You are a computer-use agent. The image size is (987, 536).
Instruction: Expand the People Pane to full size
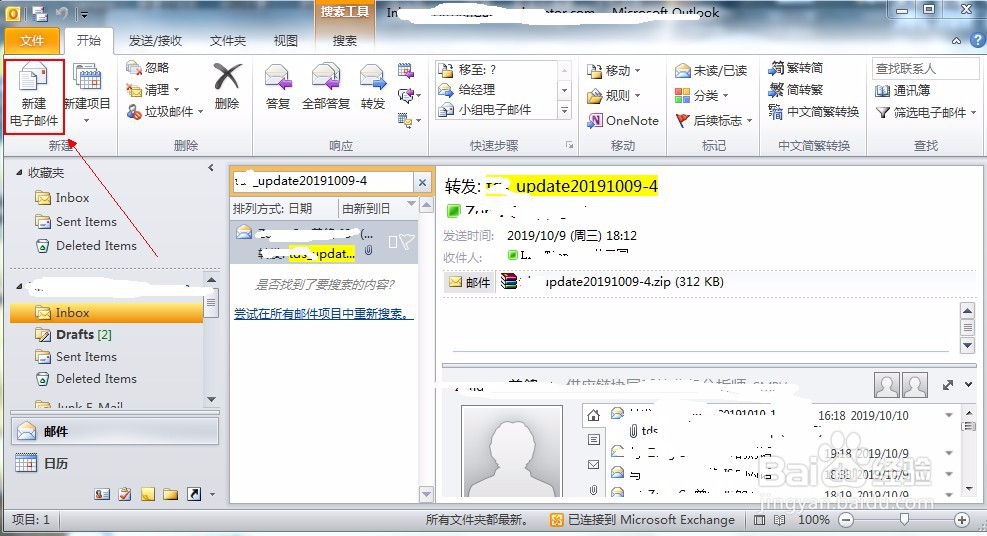pos(947,385)
